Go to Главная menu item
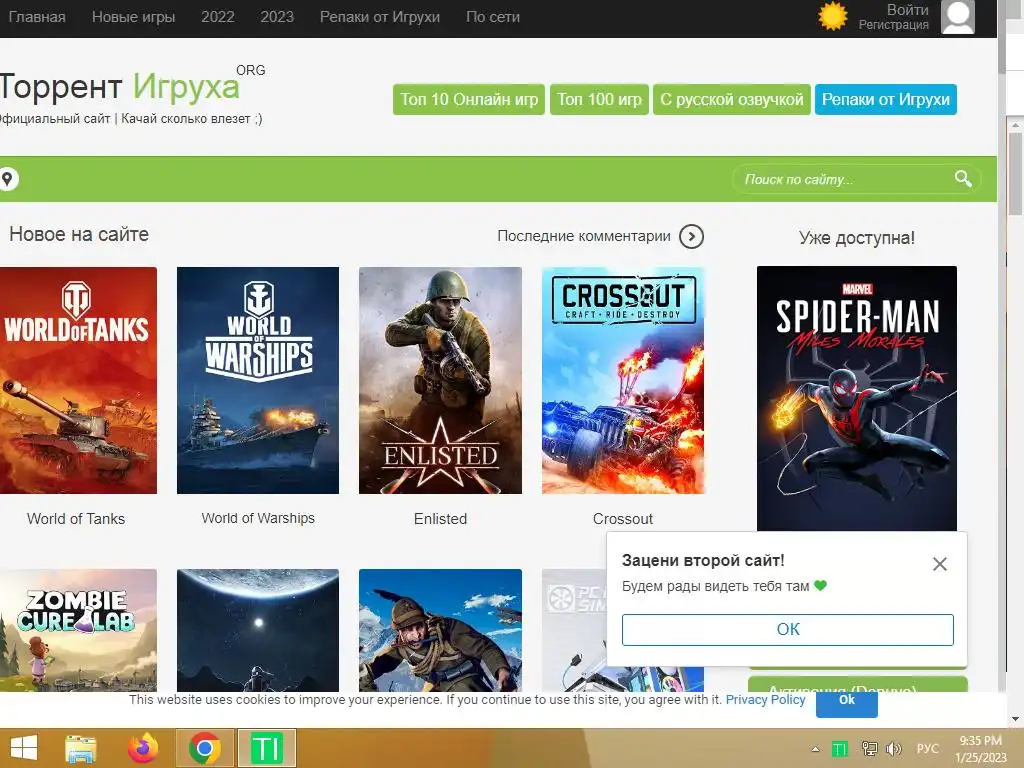 coord(37,17)
